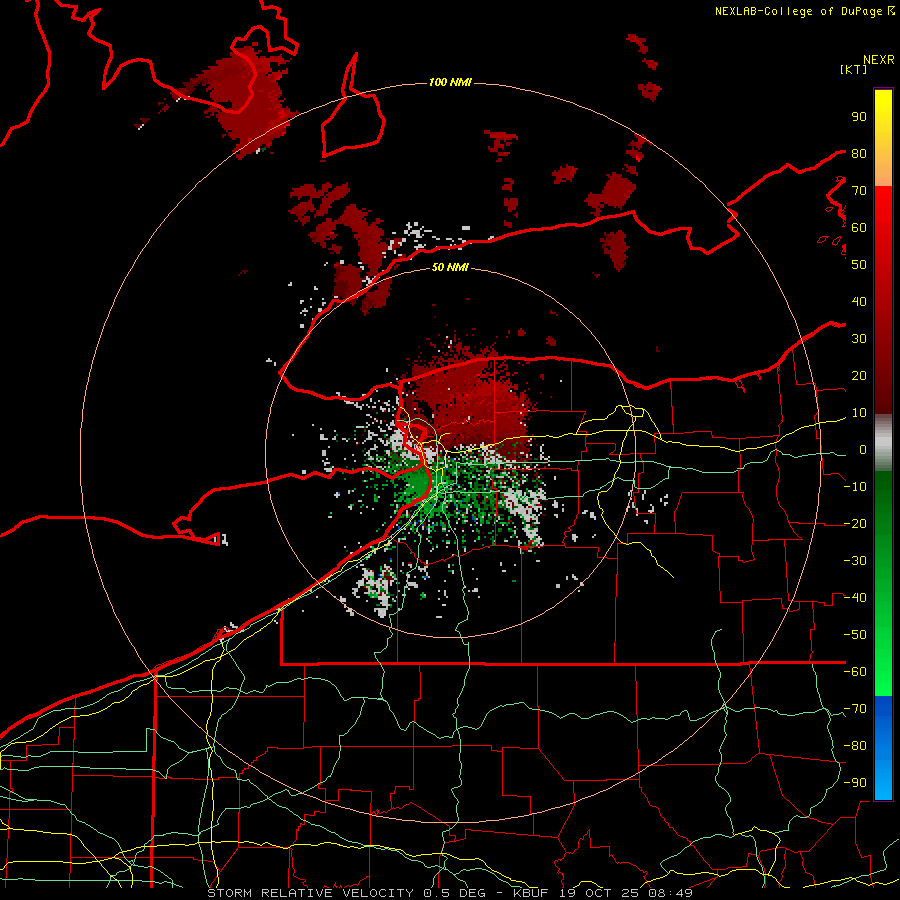The height and width of the screenshot is (900, 900).
Task: Click the -50 value on velocity scale
Action: tap(855, 635)
